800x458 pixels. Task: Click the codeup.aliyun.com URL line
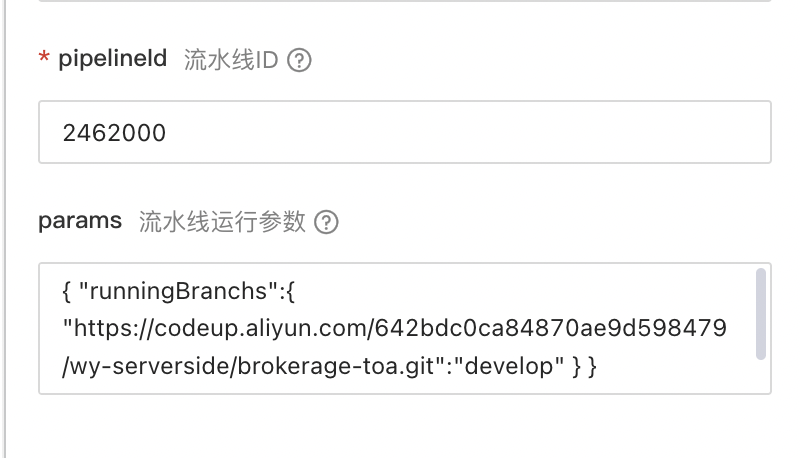click(400, 329)
